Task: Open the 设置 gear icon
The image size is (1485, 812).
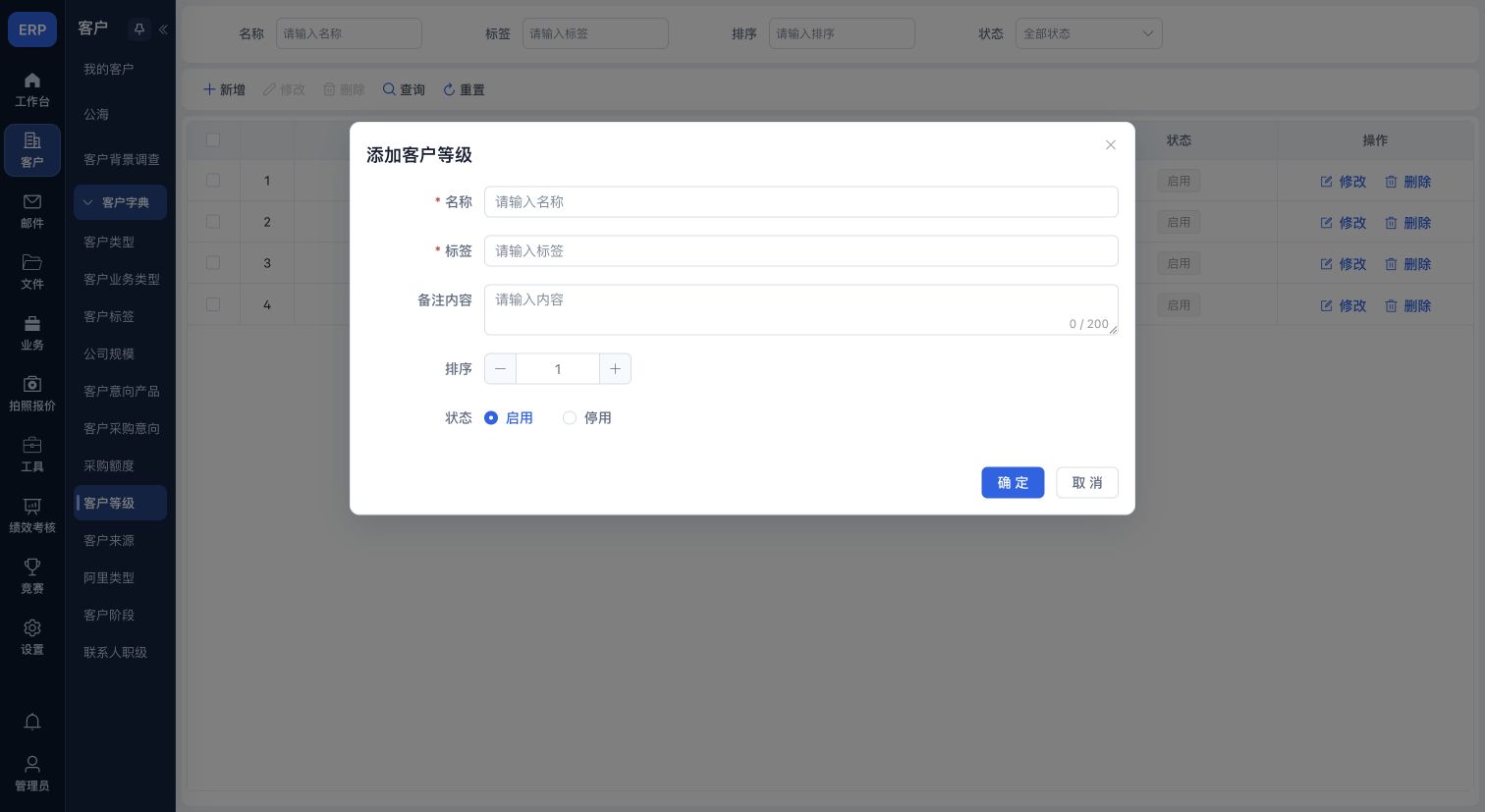Action: pos(32,628)
